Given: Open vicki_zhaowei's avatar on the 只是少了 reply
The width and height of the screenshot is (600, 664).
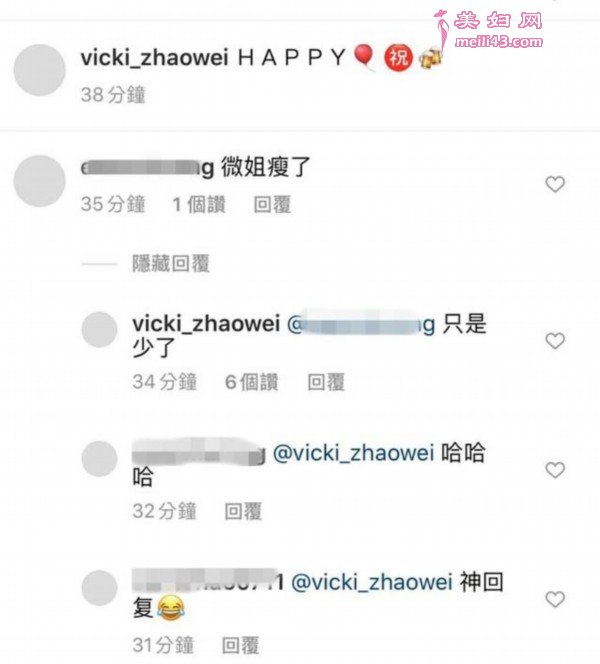Looking at the screenshot, I should [x=100, y=329].
